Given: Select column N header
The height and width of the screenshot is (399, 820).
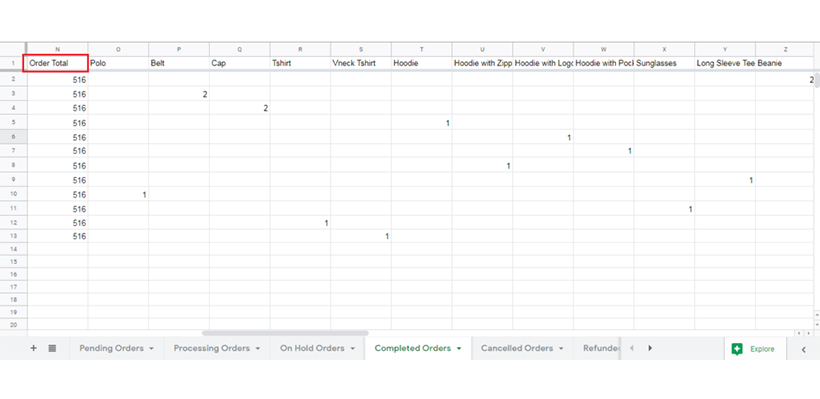Looking at the screenshot, I should pos(58,49).
